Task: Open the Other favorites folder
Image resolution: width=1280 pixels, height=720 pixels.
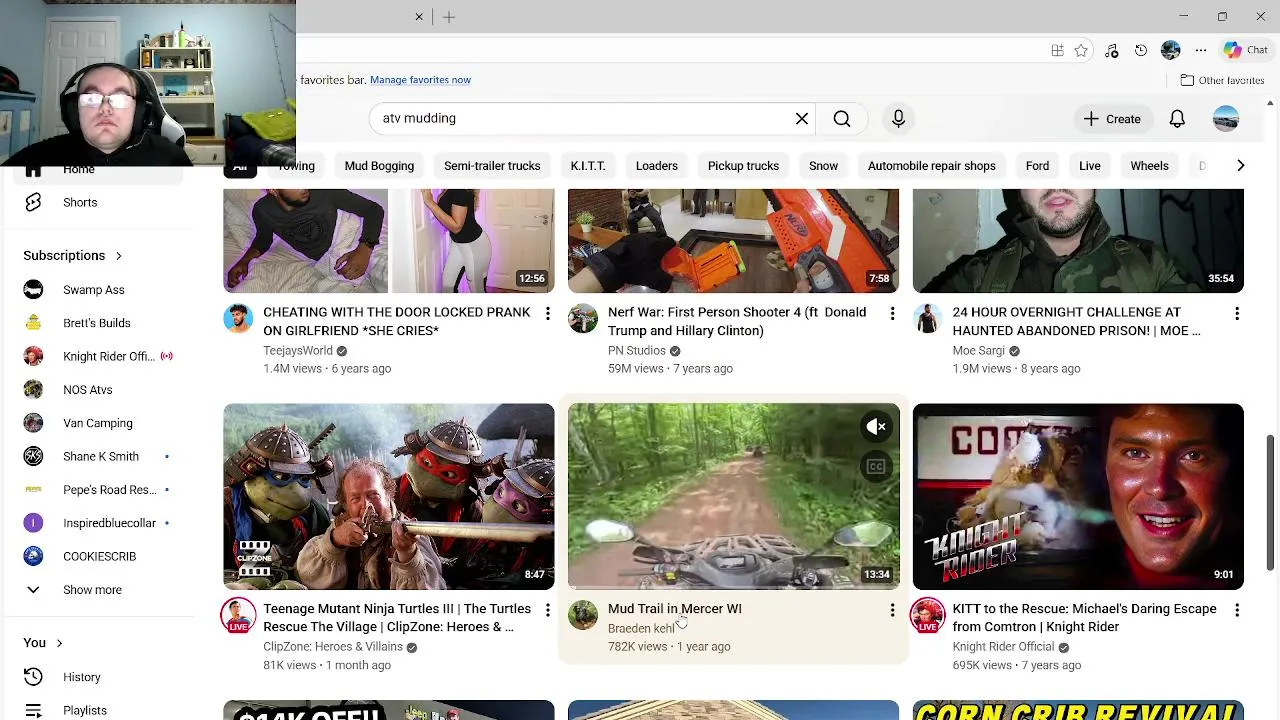Action: [1222, 80]
